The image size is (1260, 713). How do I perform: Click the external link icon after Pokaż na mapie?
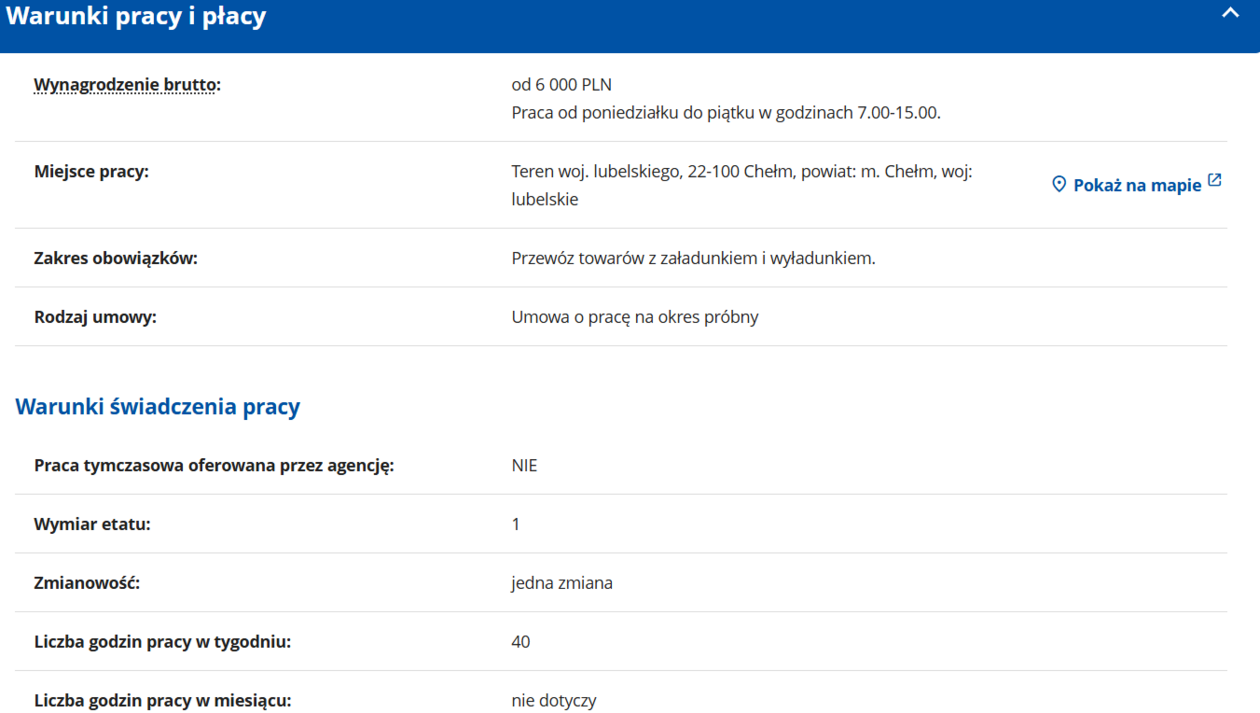point(1215,181)
